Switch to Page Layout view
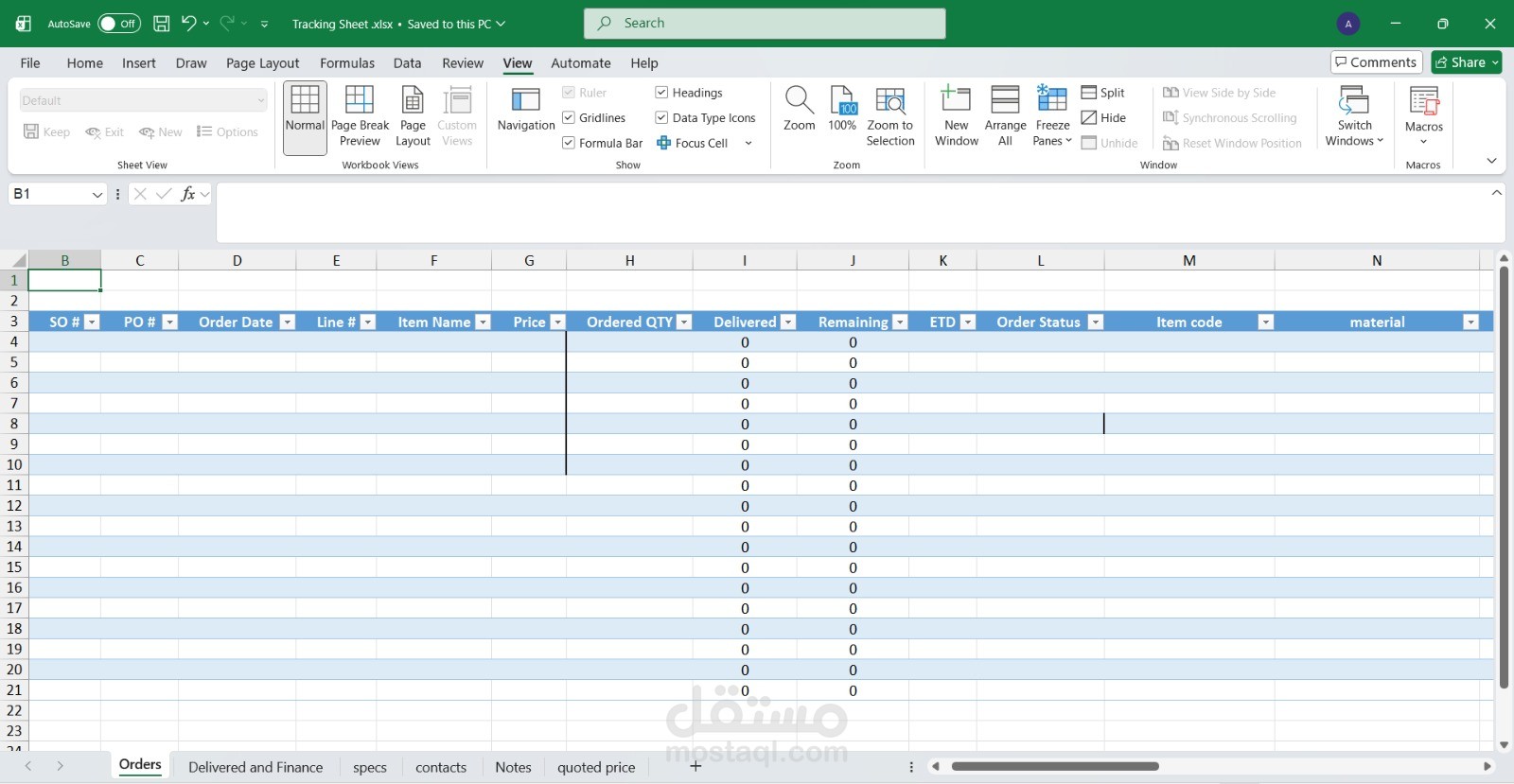This screenshot has width=1514, height=784. pos(413,118)
